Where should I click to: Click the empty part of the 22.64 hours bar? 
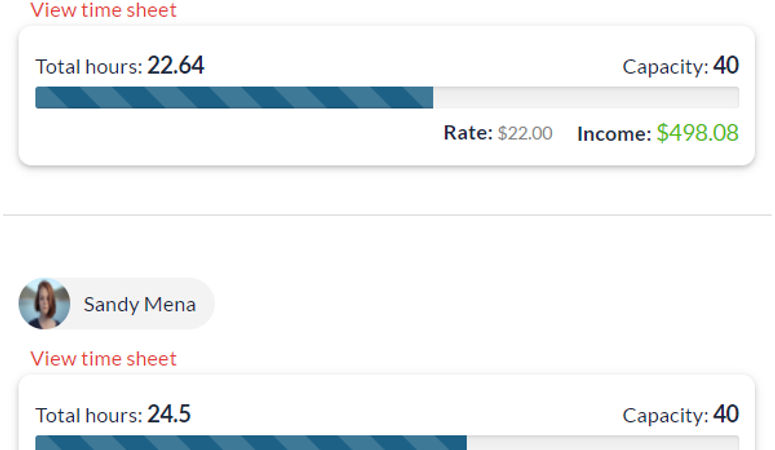click(586, 97)
